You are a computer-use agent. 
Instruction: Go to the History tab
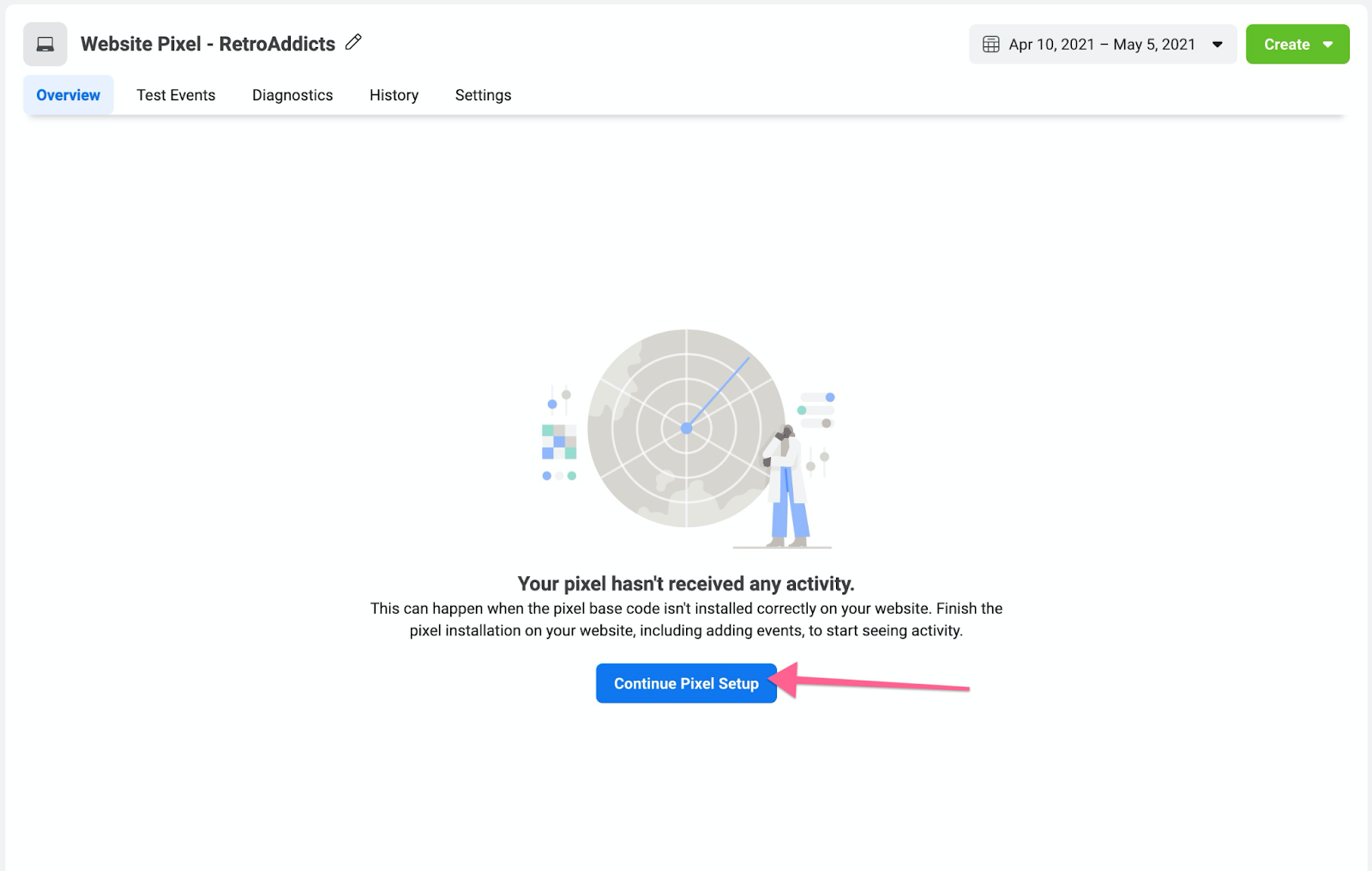point(394,95)
